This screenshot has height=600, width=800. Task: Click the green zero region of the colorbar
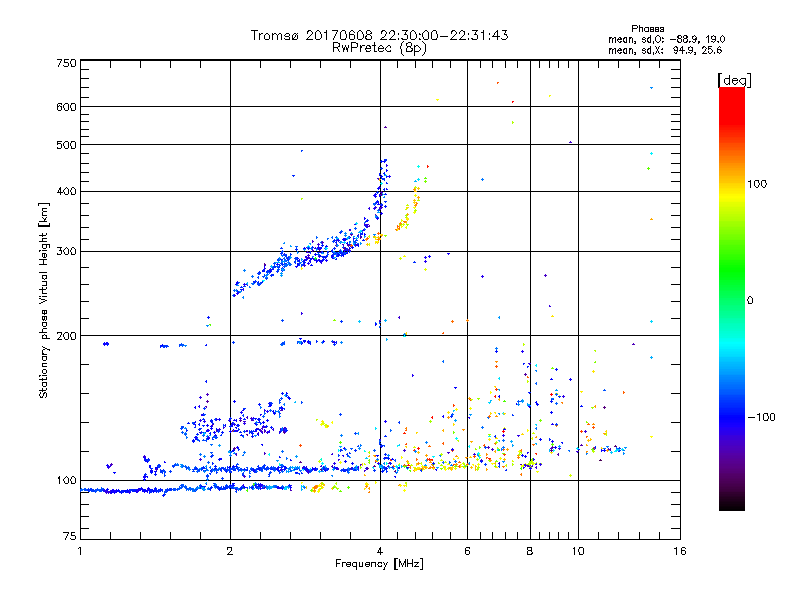pos(732,300)
